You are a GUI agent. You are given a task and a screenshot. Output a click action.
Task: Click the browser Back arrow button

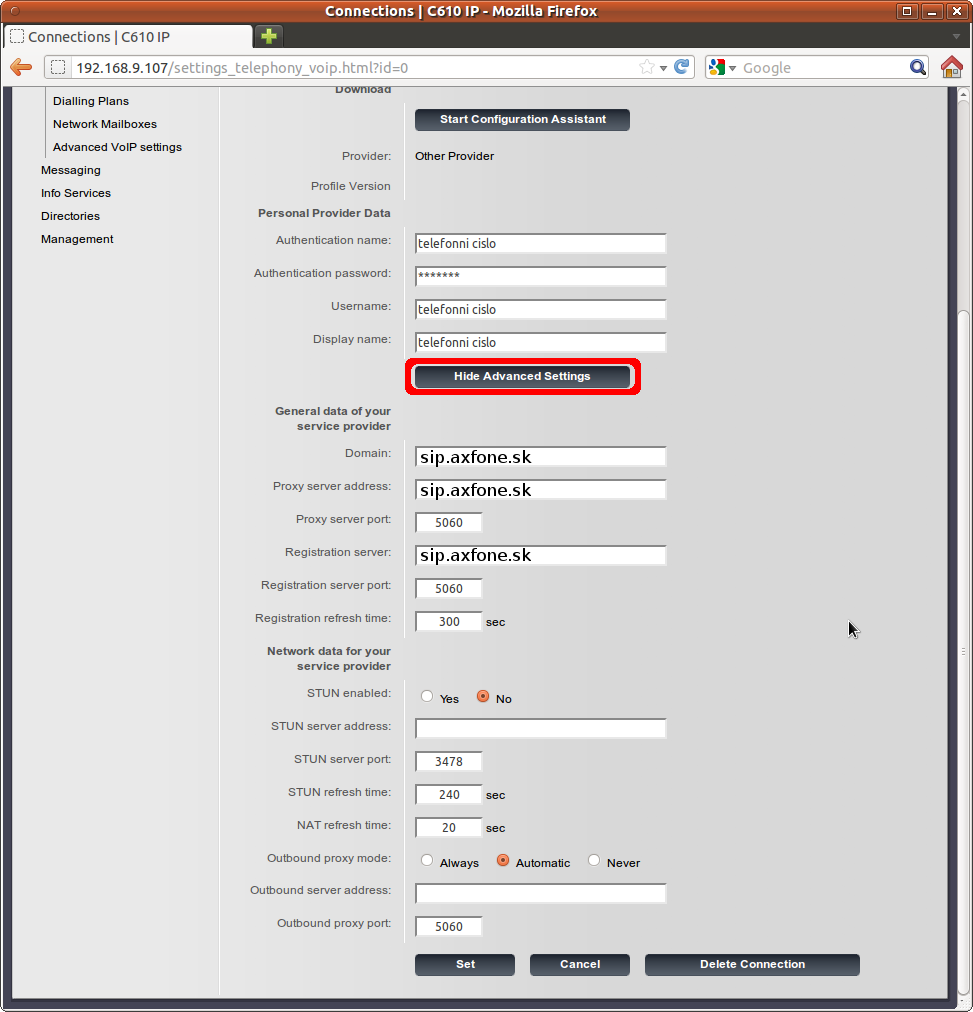point(20,67)
